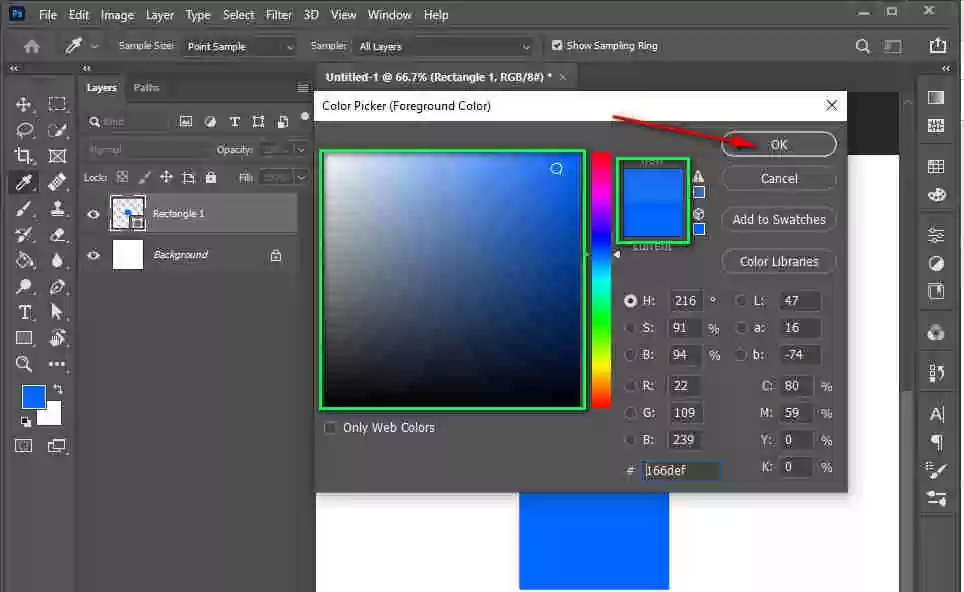Select the Pen tool
The image size is (964, 592).
click(57, 286)
